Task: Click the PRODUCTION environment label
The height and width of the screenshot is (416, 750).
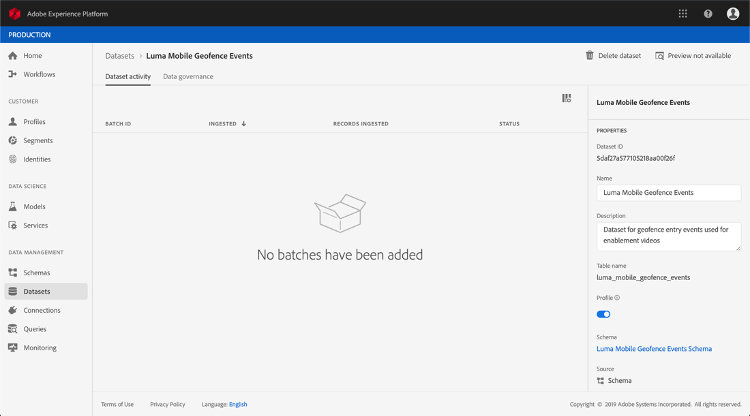Action: (29, 35)
